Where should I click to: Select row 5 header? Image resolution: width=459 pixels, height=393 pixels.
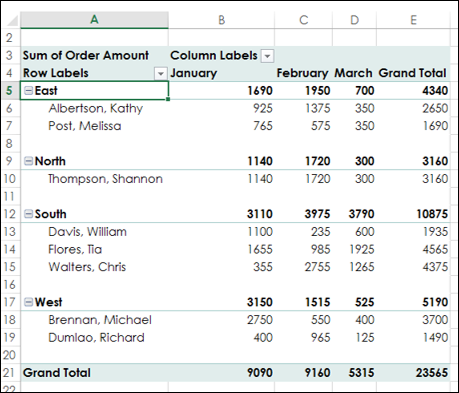coord(10,91)
